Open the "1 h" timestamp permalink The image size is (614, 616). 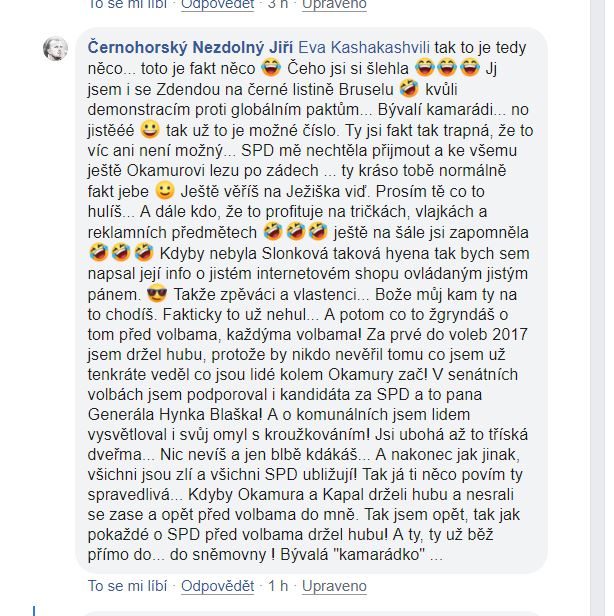[x=278, y=586]
